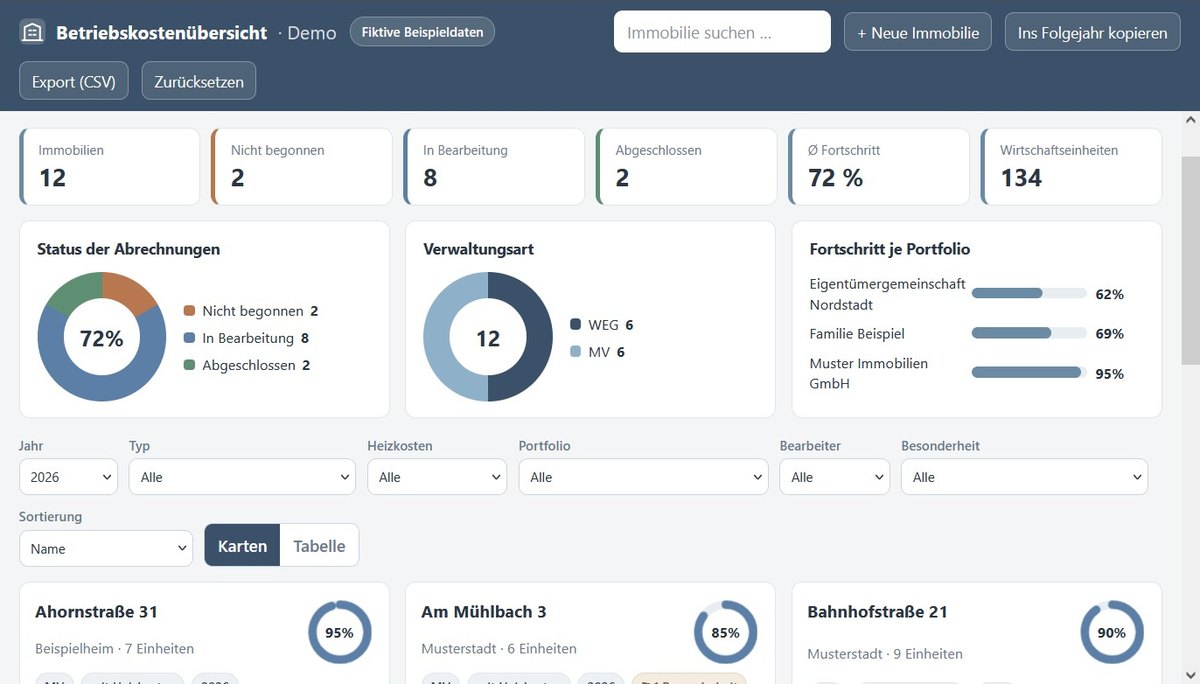1200x684 pixels.
Task: Click the dark WEG legend swatch
Action: 576,325
